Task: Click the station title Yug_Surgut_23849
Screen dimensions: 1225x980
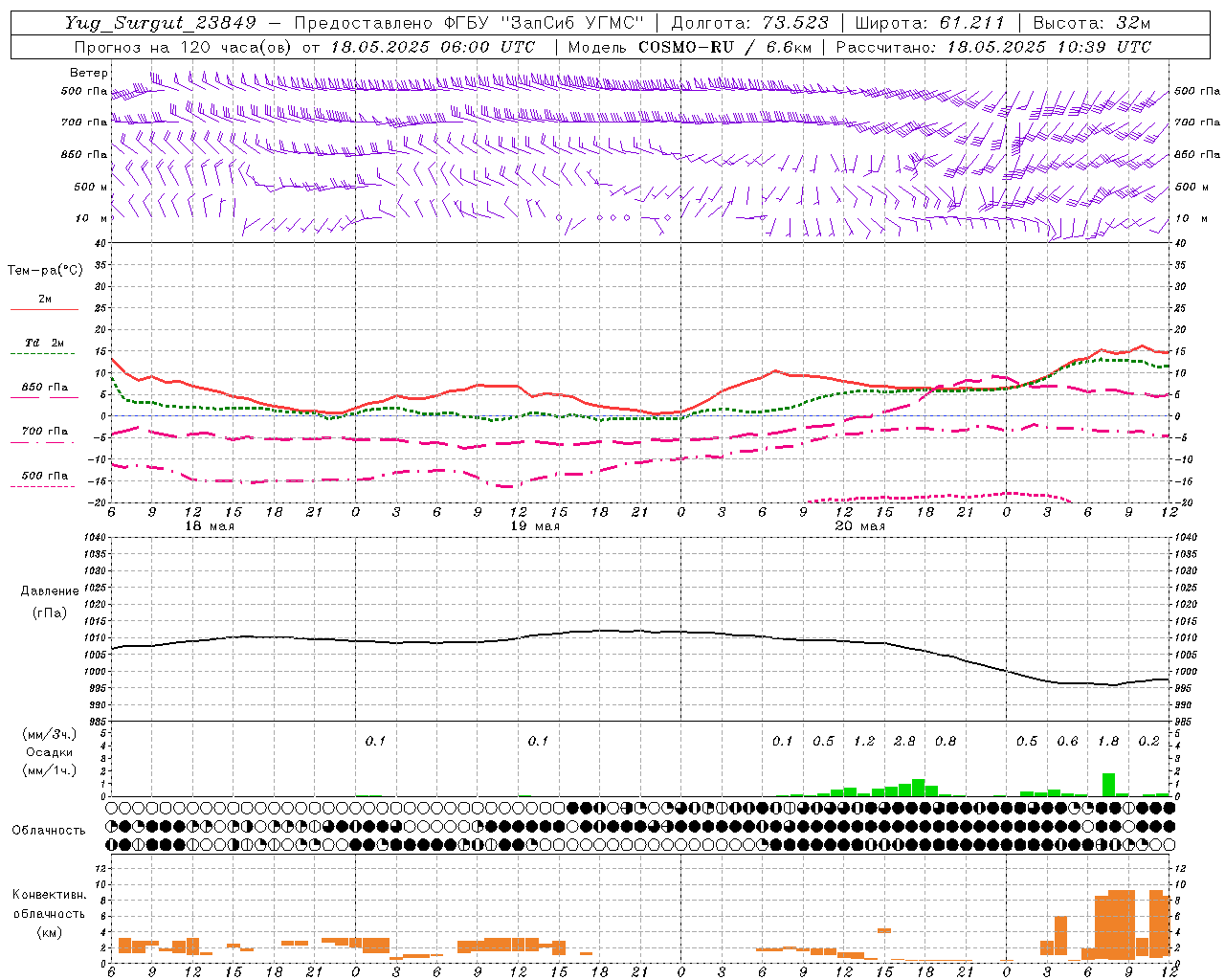Action: click(161, 23)
